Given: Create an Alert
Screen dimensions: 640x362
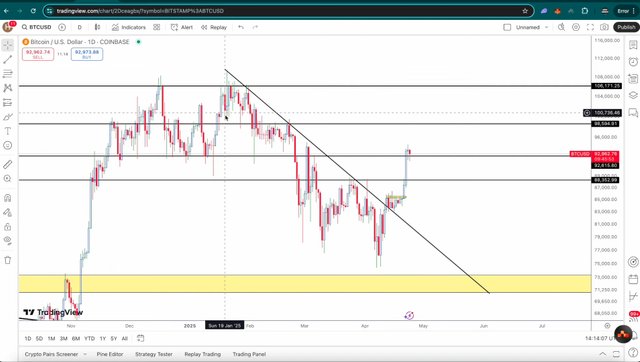Looking at the screenshot, I should click(182, 27).
